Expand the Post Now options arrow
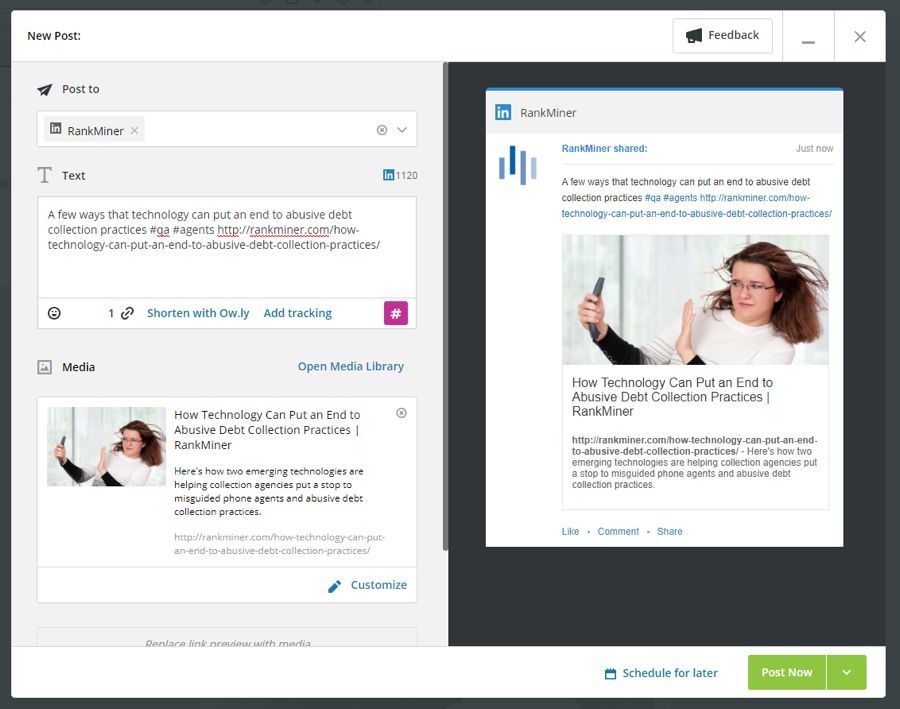Viewport: 900px width, 709px height. [847, 672]
